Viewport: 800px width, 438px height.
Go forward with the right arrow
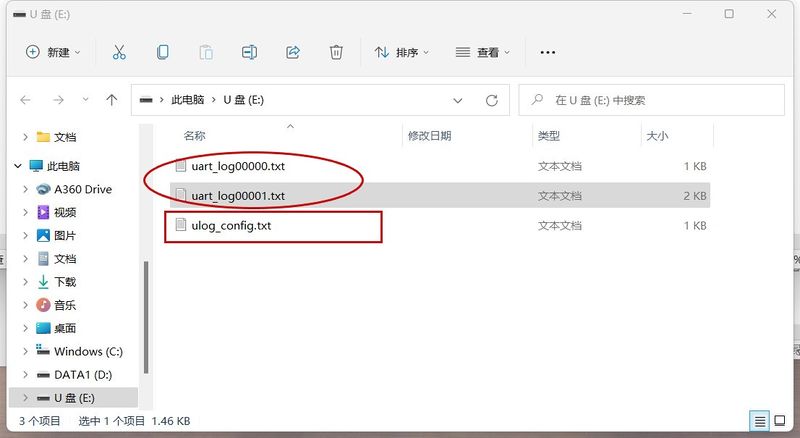[x=59, y=100]
